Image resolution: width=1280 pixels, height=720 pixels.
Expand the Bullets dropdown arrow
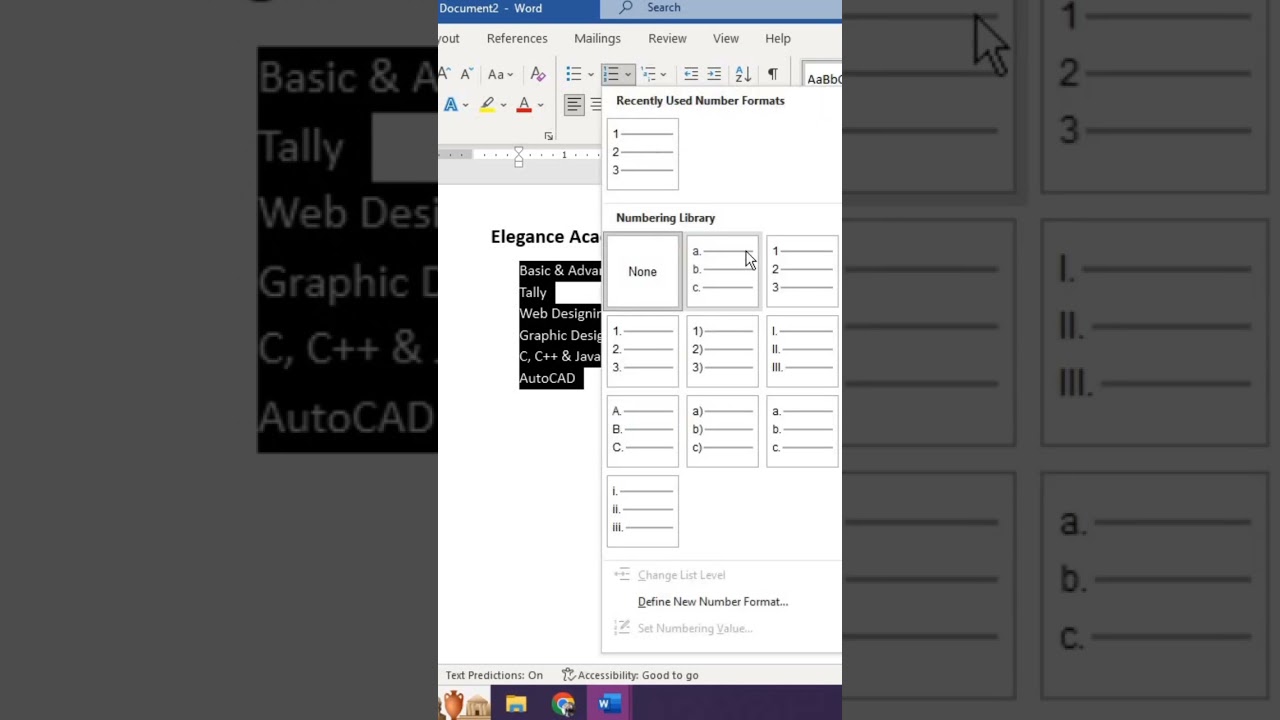coord(591,75)
